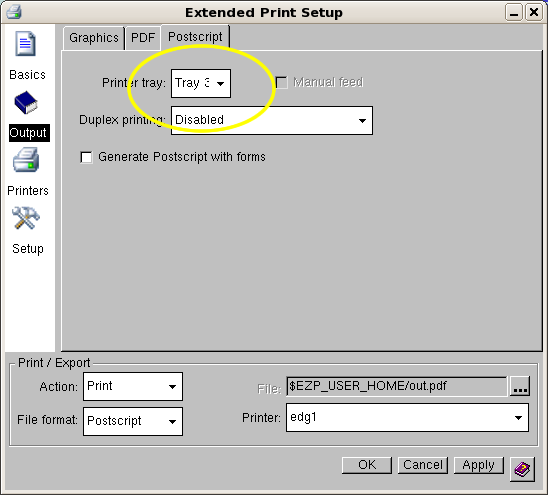Click the Apply button
548x495 pixels.
pos(478,465)
